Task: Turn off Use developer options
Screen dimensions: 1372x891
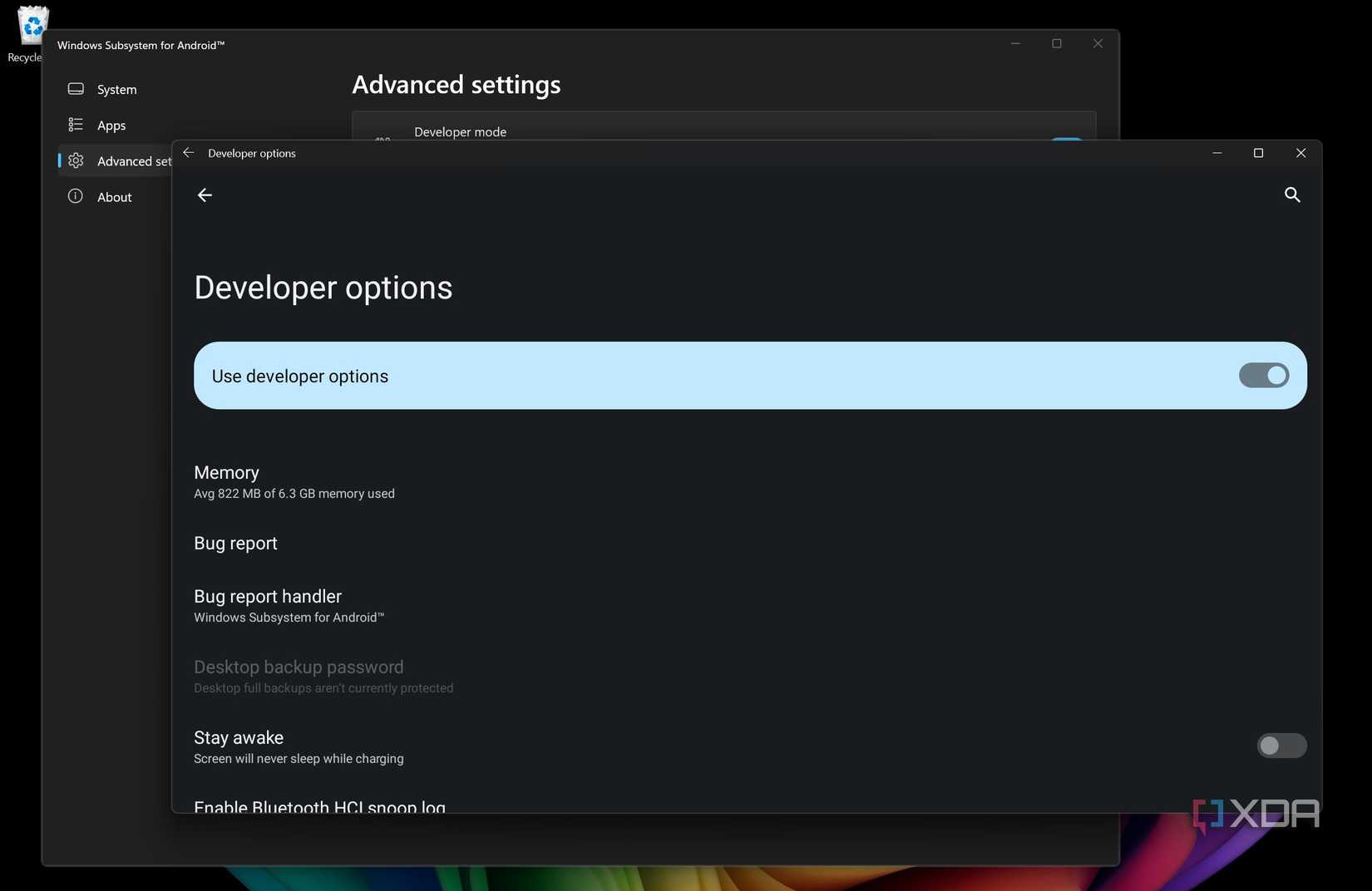Action: 1263,375
